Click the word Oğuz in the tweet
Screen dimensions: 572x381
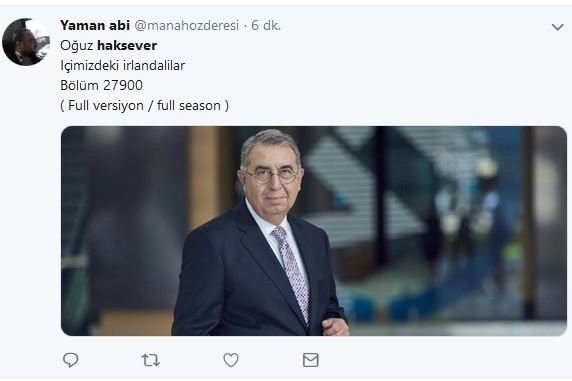pyautogui.click(x=77, y=46)
